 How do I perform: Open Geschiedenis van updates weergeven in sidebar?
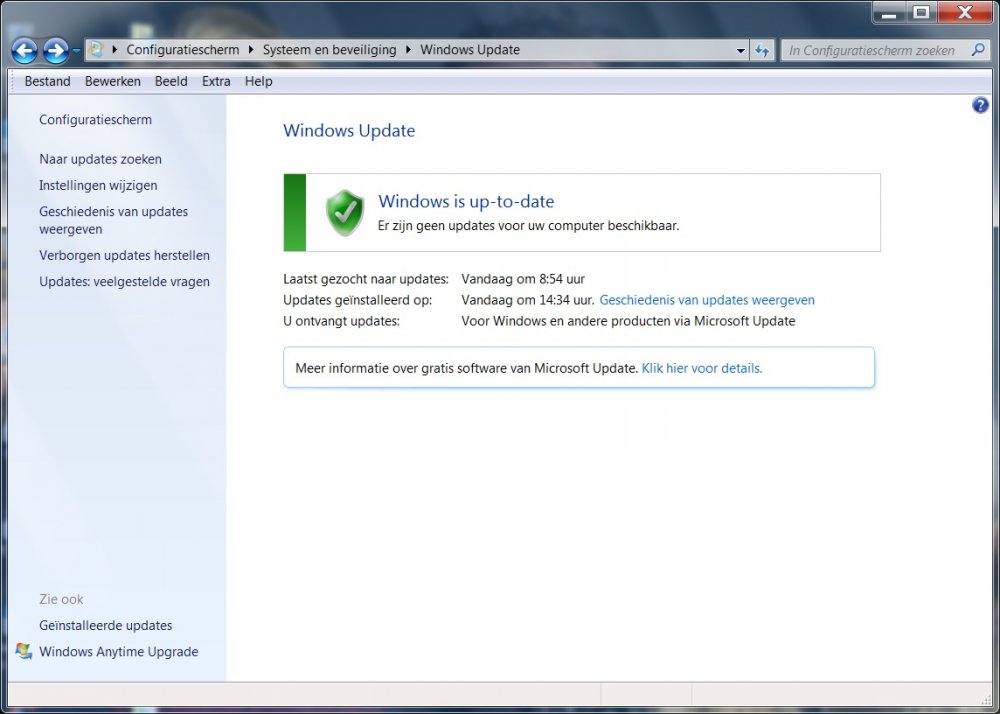coord(114,220)
